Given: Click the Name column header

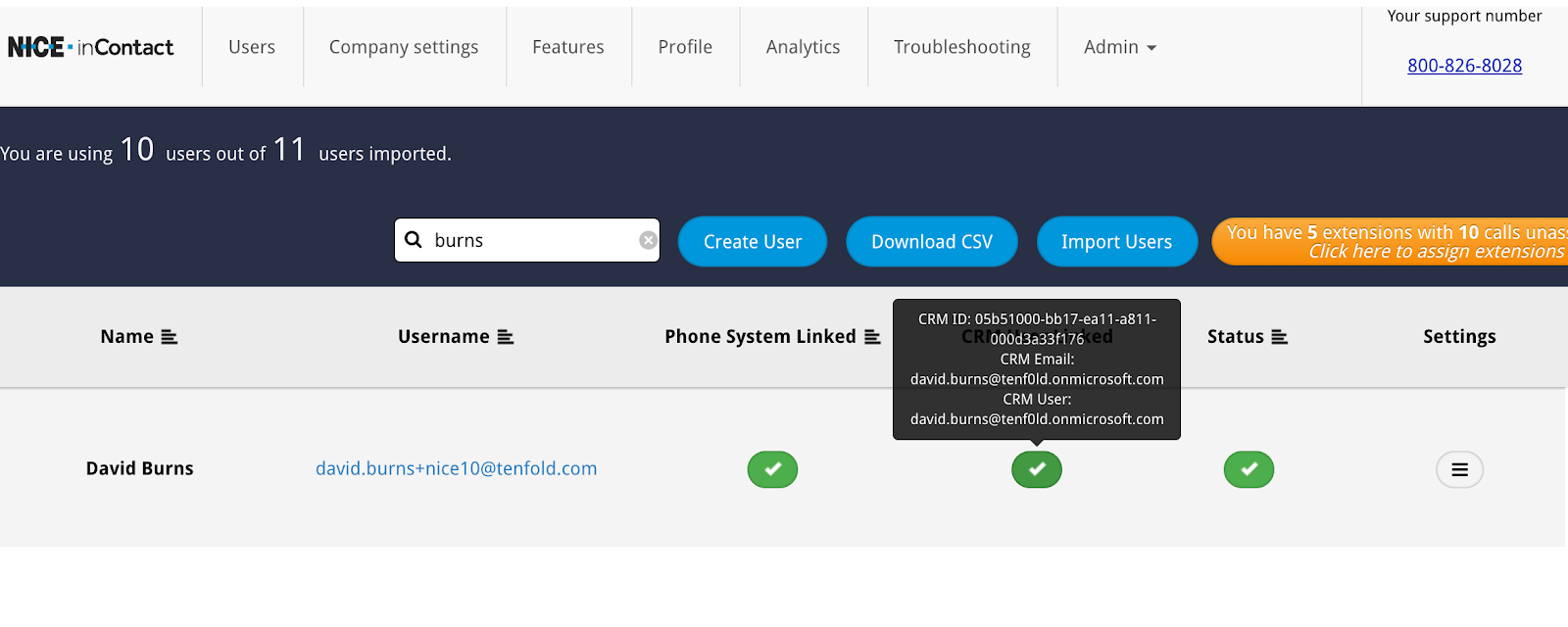Looking at the screenshot, I should tap(127, 337).
